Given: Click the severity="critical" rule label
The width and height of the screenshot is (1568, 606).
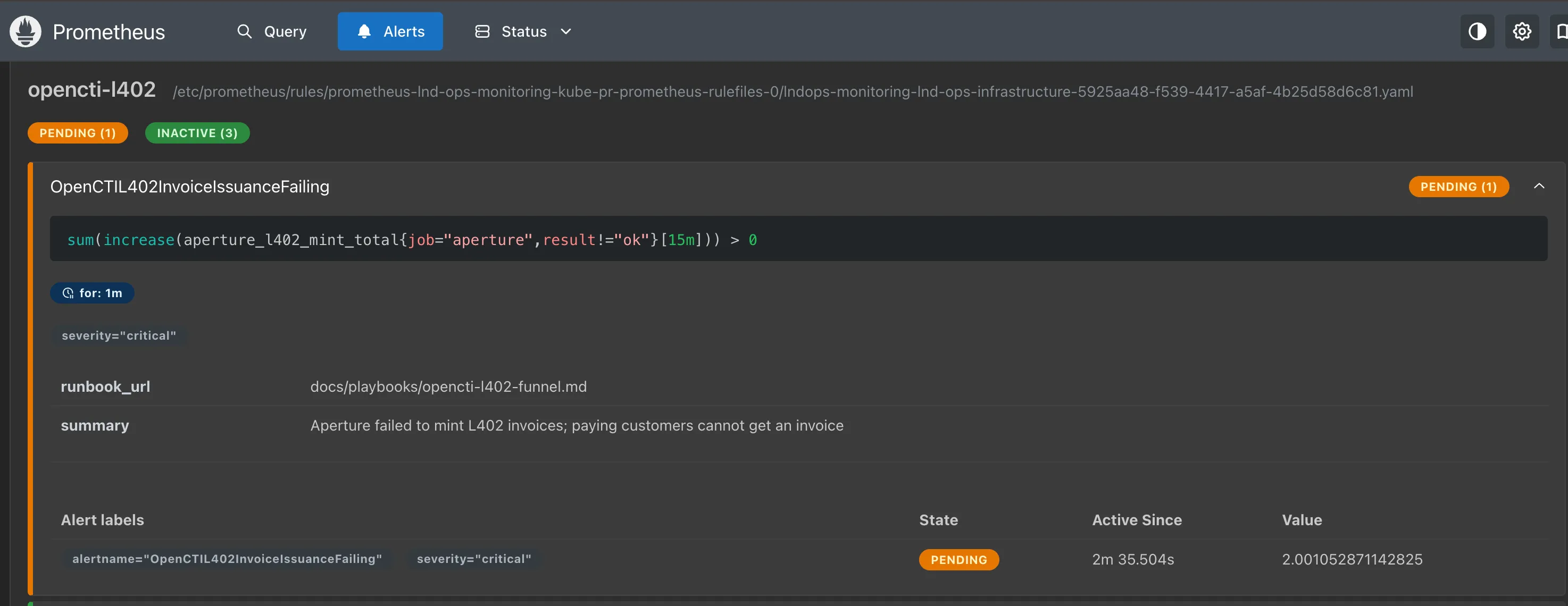Looking at the screenshot, I should (119, 336).
